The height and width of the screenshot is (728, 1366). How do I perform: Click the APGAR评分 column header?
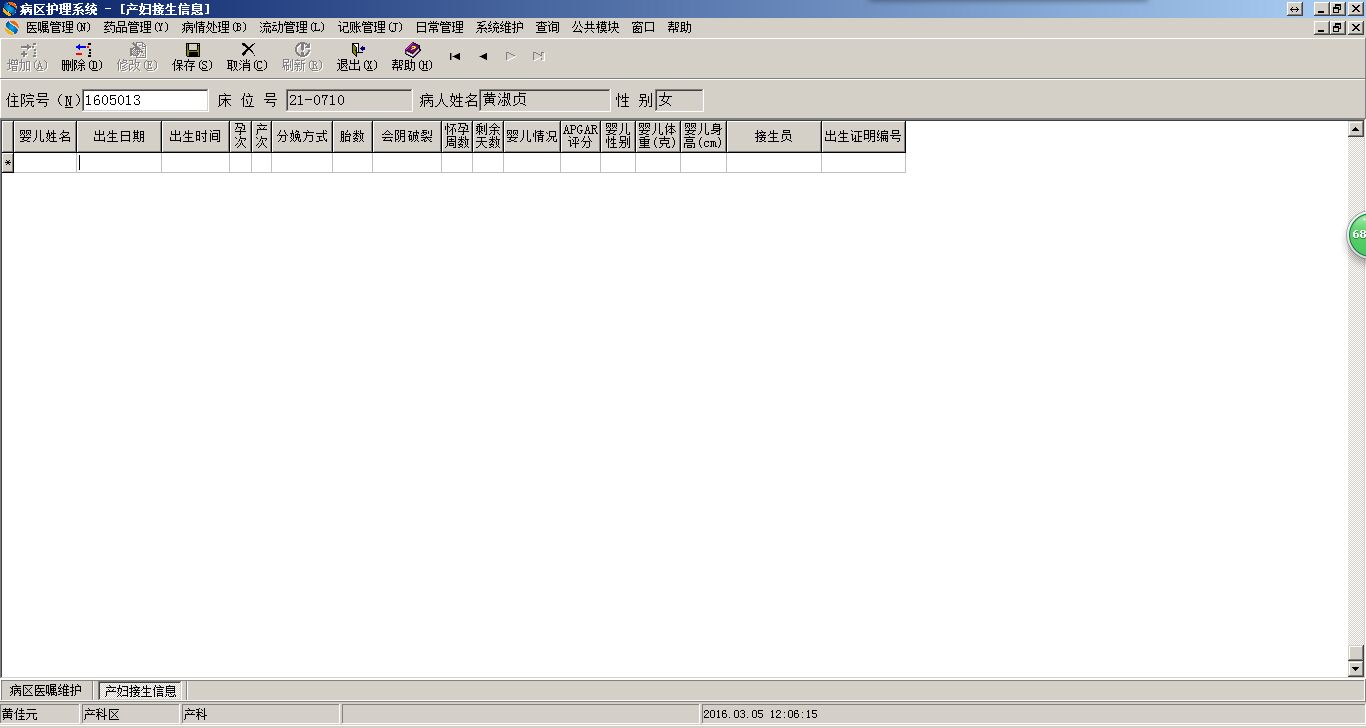pyautogui.click(x=580, y=137)
